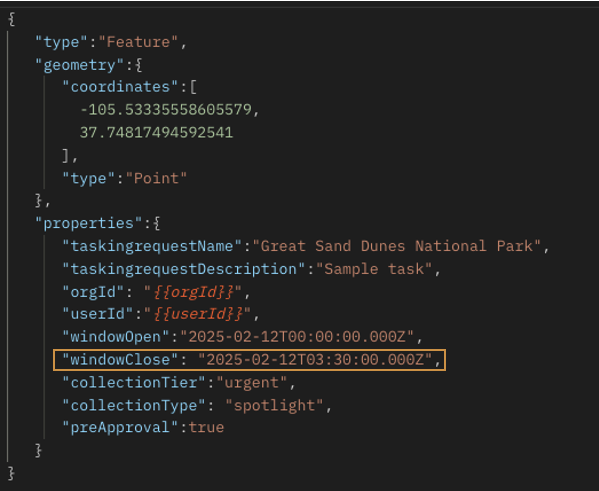Click the opening bracket after "coordinates"

click(x=193, y=87)
